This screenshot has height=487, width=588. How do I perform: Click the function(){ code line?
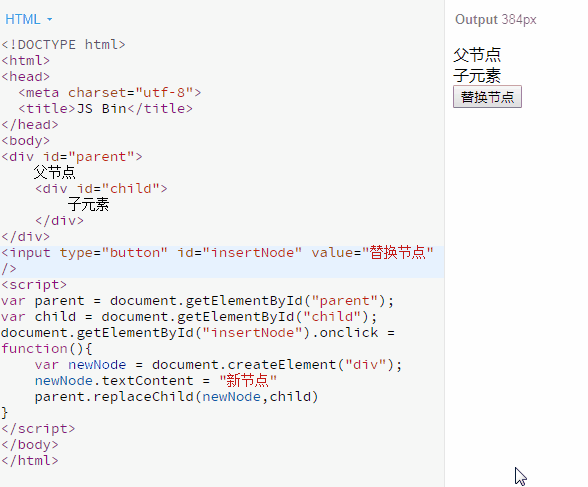(46, 349)
